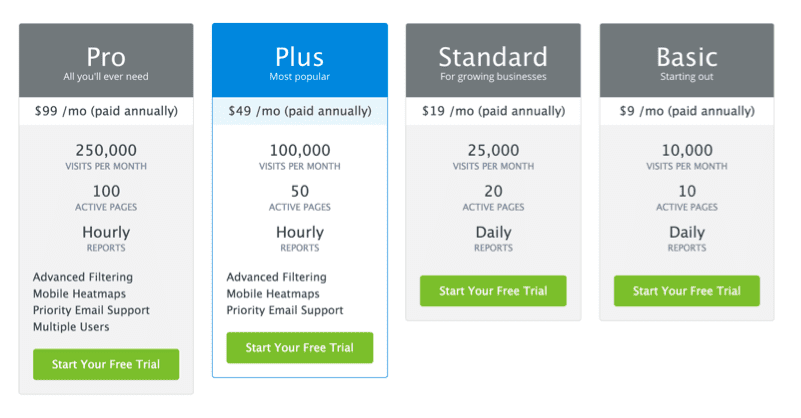Image resolution: width=801 pixels, height=418 pixels.
Task: Select the Pro plan header
Action: pyautogui.click(x=106, y=61)
